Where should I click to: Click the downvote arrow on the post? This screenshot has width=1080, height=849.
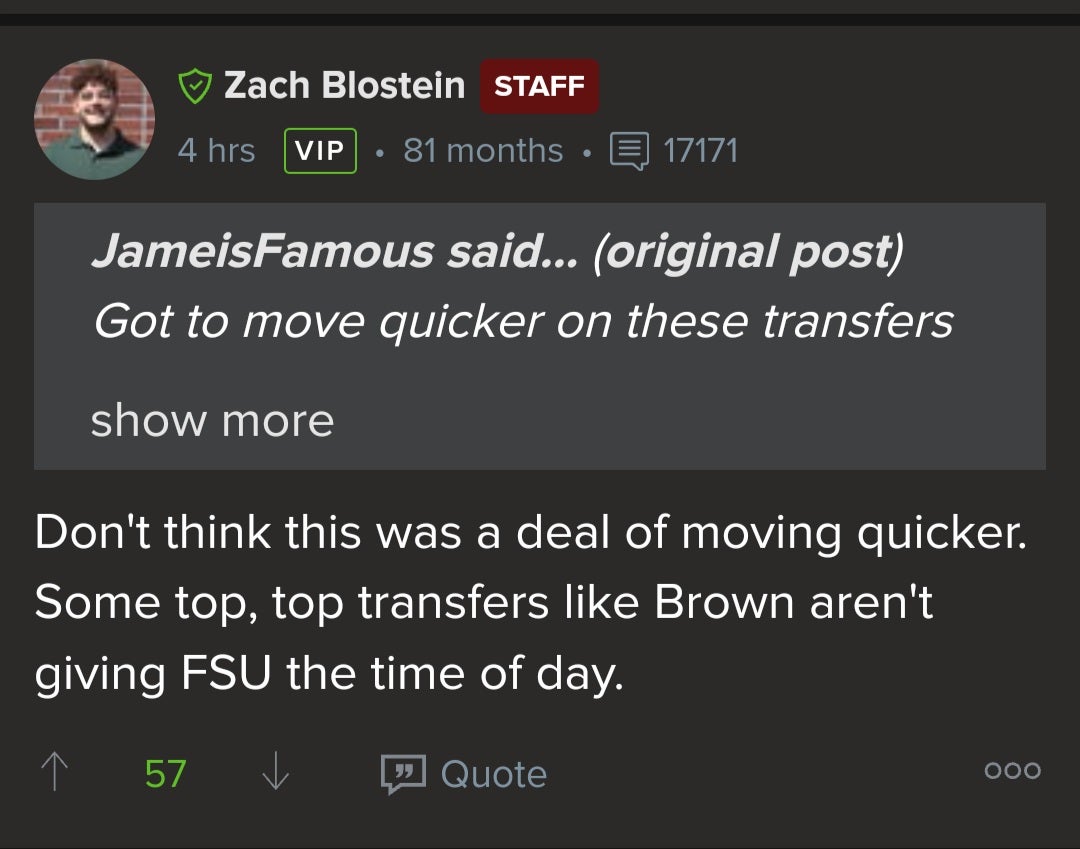coord(275,773)
